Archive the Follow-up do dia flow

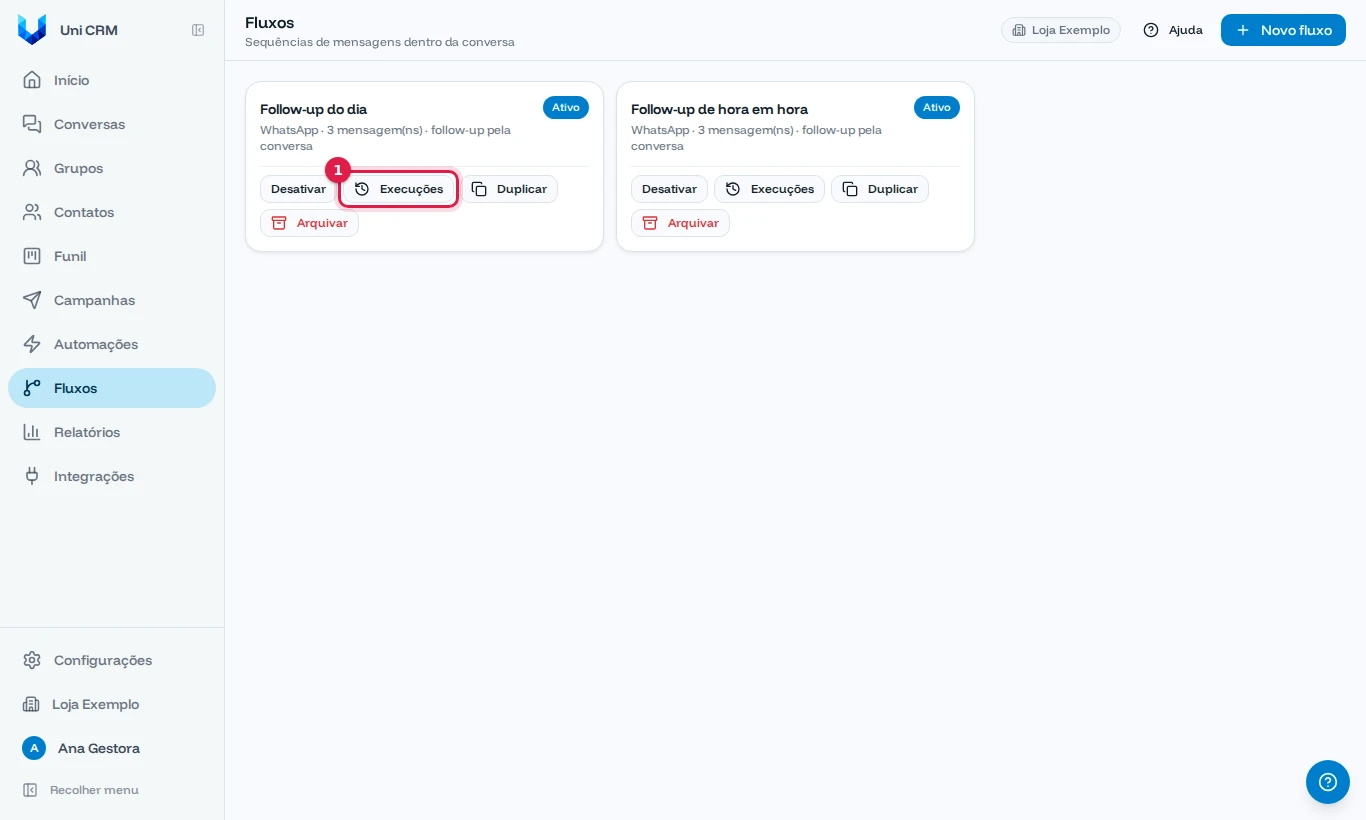point(309,223)
